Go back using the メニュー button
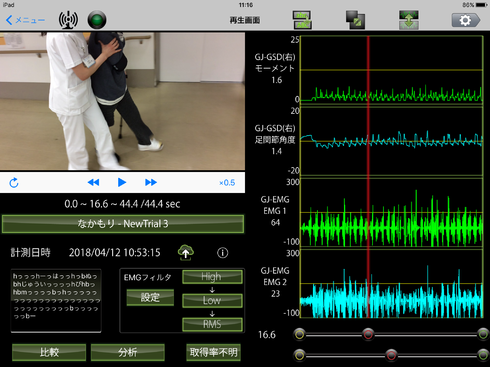Image resolution: width=490 pixels, height=367 pixels. tap(25, 20)
